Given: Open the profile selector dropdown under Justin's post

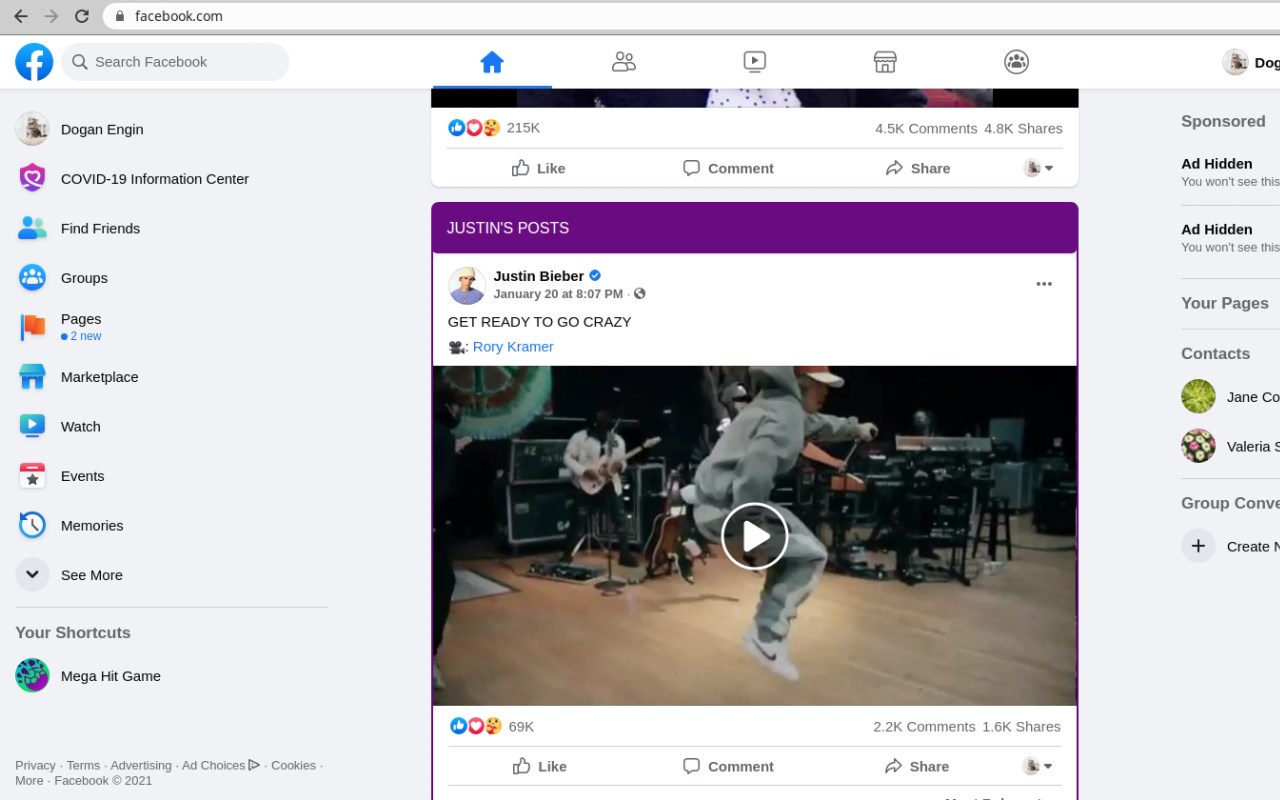Looking at the screenshot, I should [x=1038, y=766].
